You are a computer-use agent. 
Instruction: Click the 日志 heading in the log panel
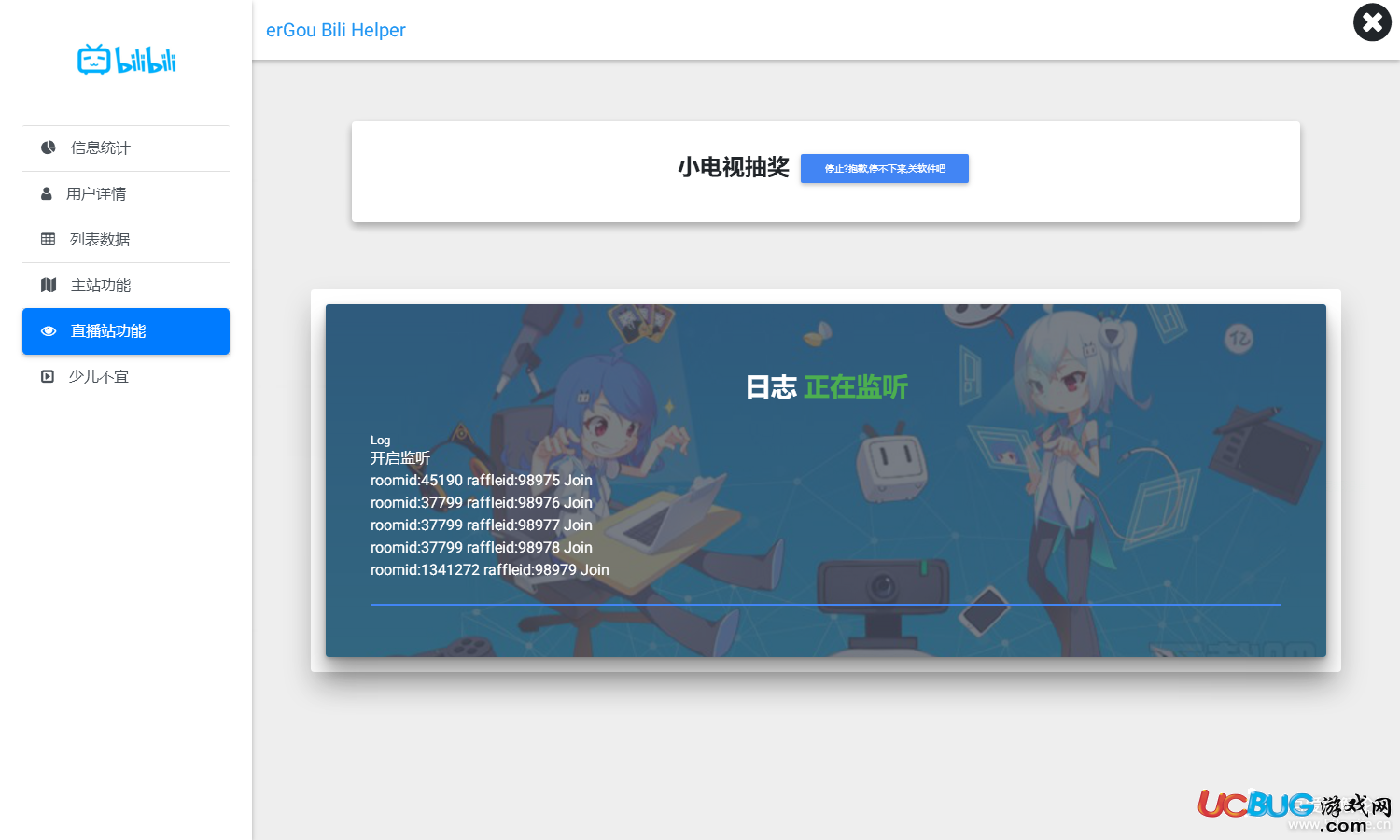771,387
